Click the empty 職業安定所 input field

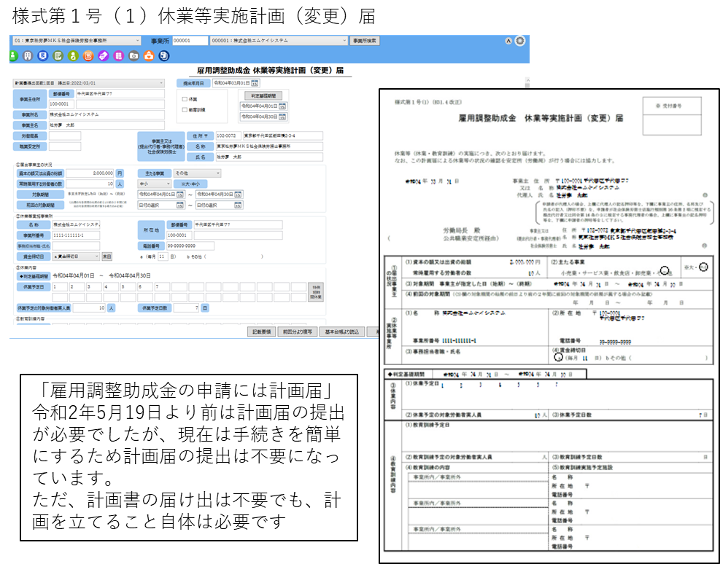[x=65, y=147]
